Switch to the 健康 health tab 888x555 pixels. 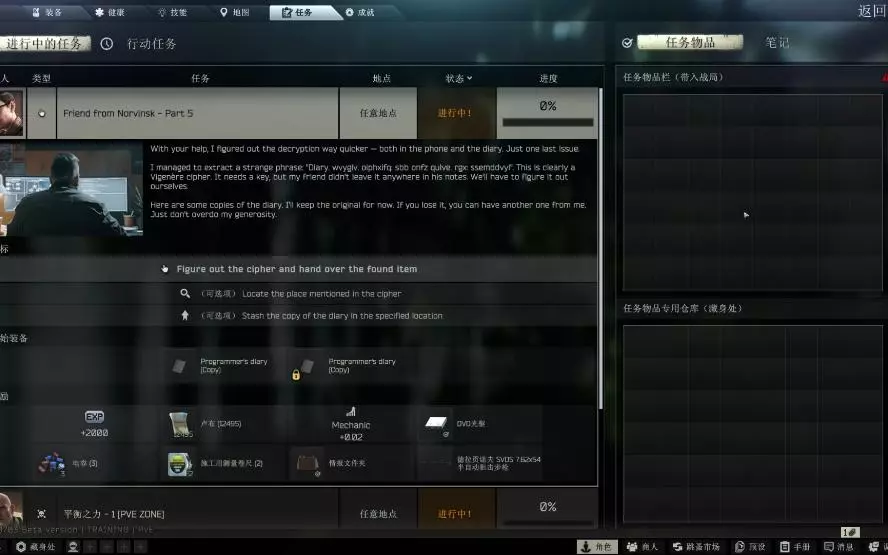110,12
